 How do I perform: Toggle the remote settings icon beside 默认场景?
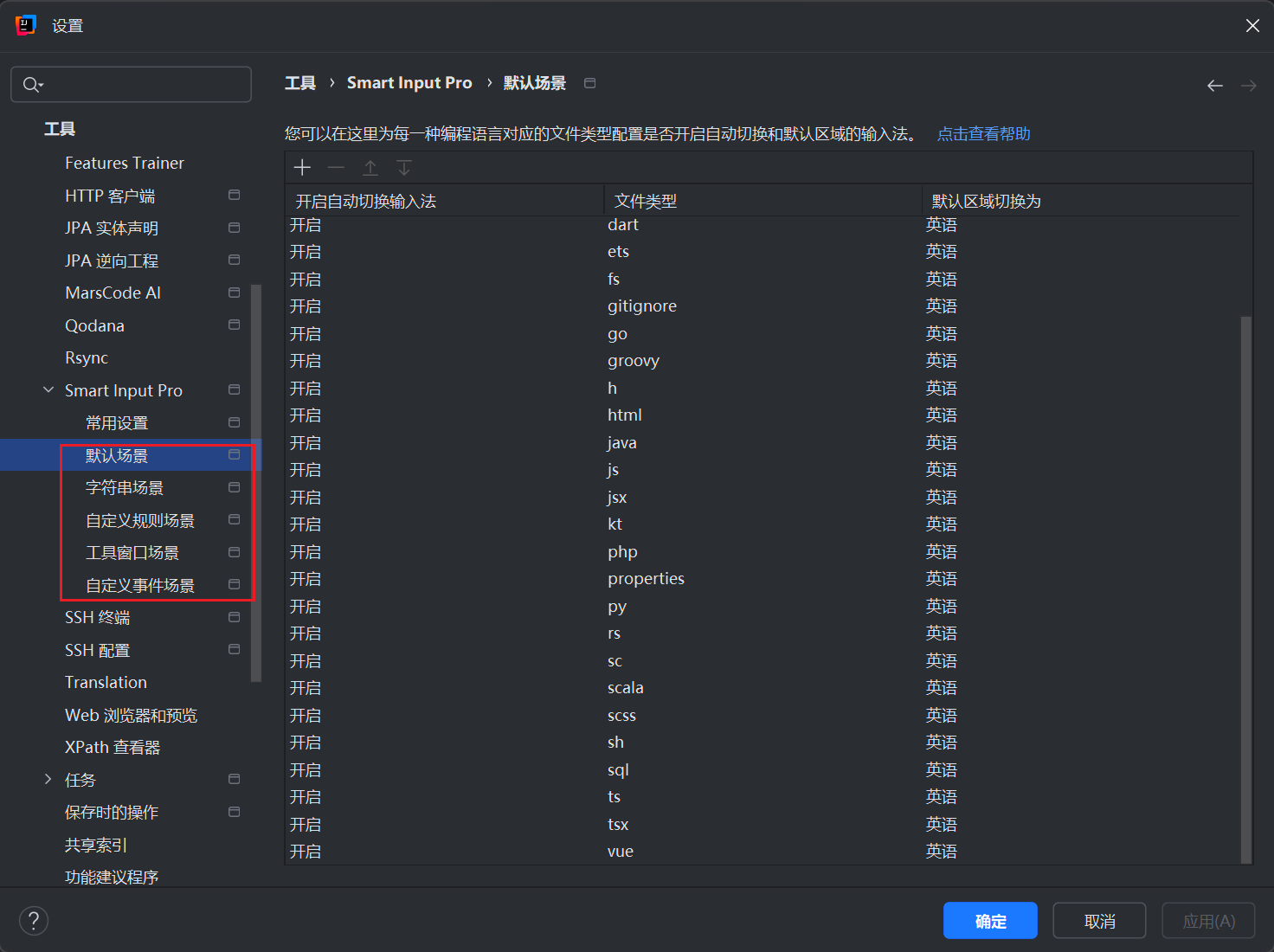[x=234, y=453]
